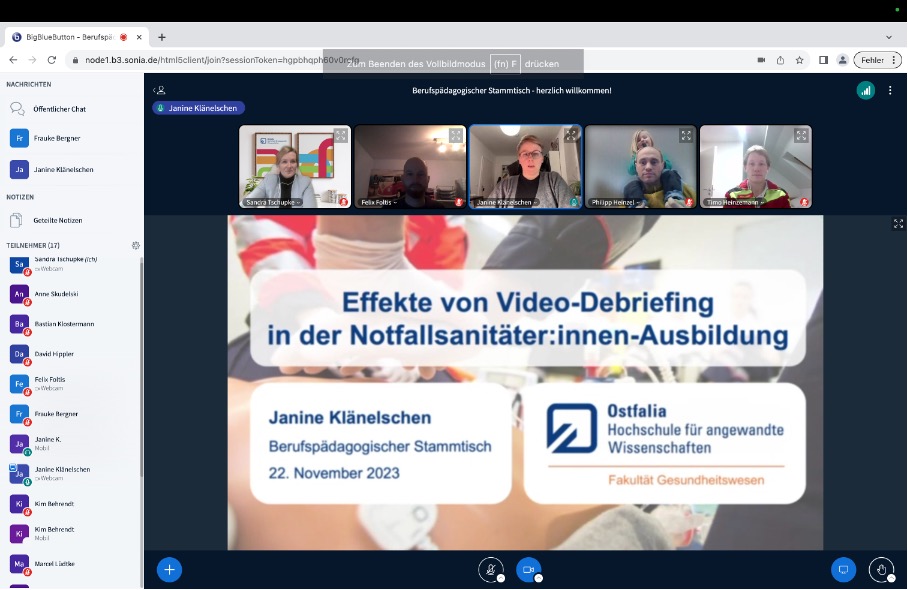Toggle presentation display button
This screenshot has height=590, width=908.
pos(843,570)
